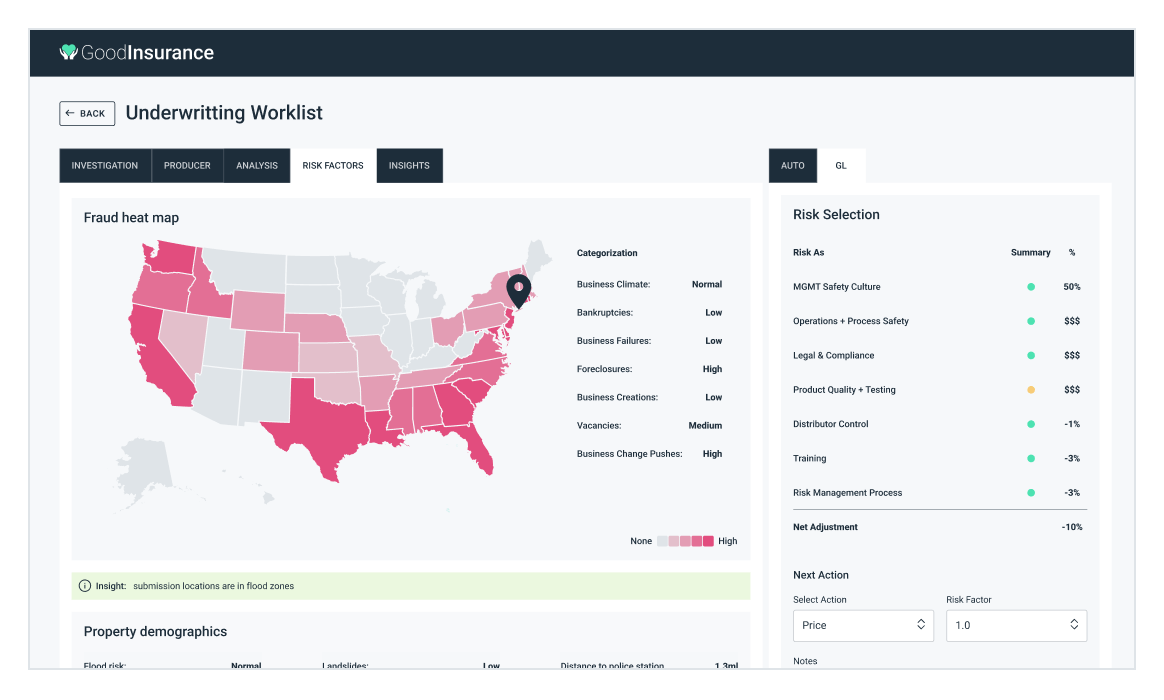This screenshot has height=700, width=1164.
Task: Click the green dot for MGMT Safety Culture
Action: 1031,287
